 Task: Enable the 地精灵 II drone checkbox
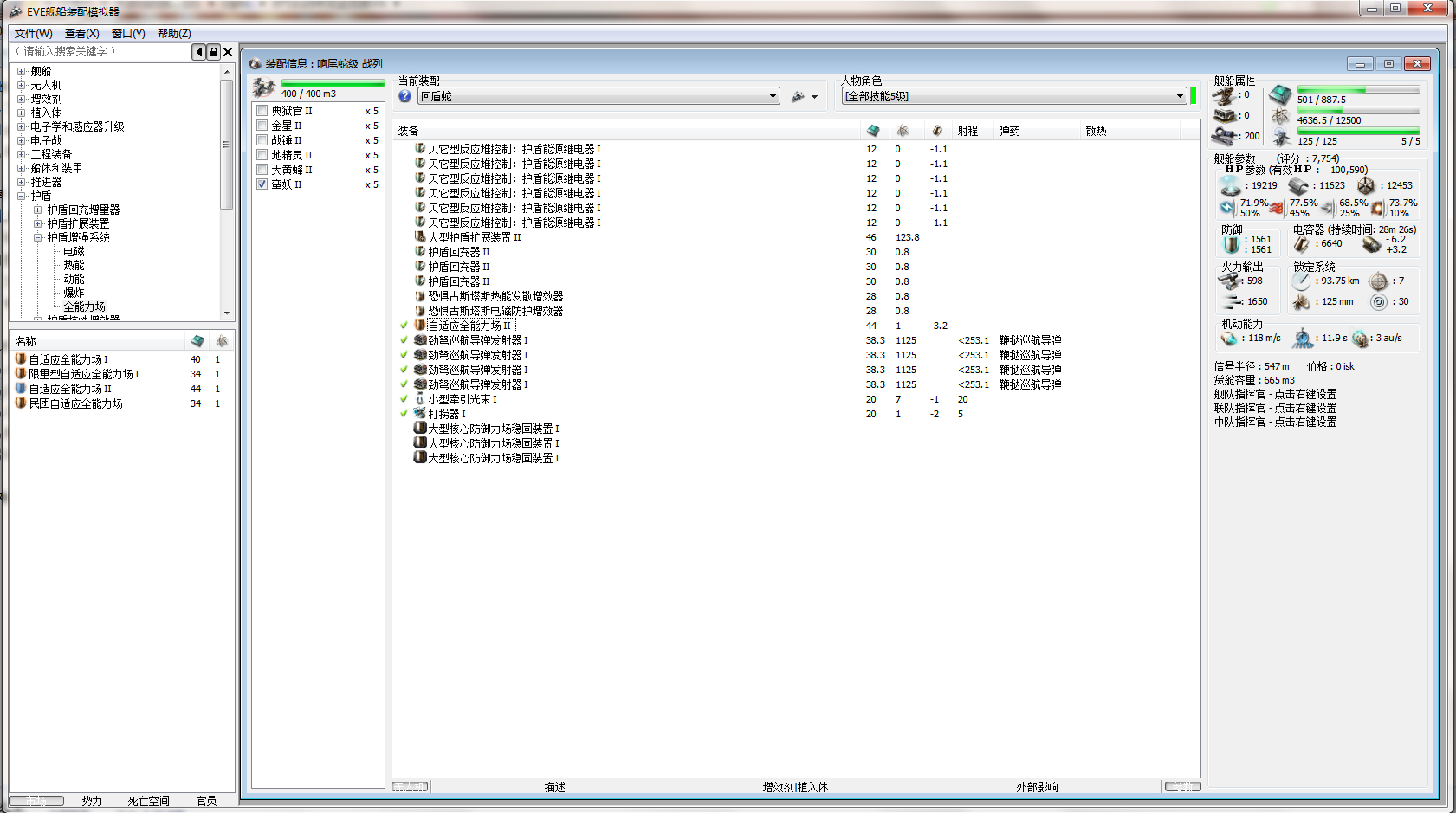(x=262, y=155)
